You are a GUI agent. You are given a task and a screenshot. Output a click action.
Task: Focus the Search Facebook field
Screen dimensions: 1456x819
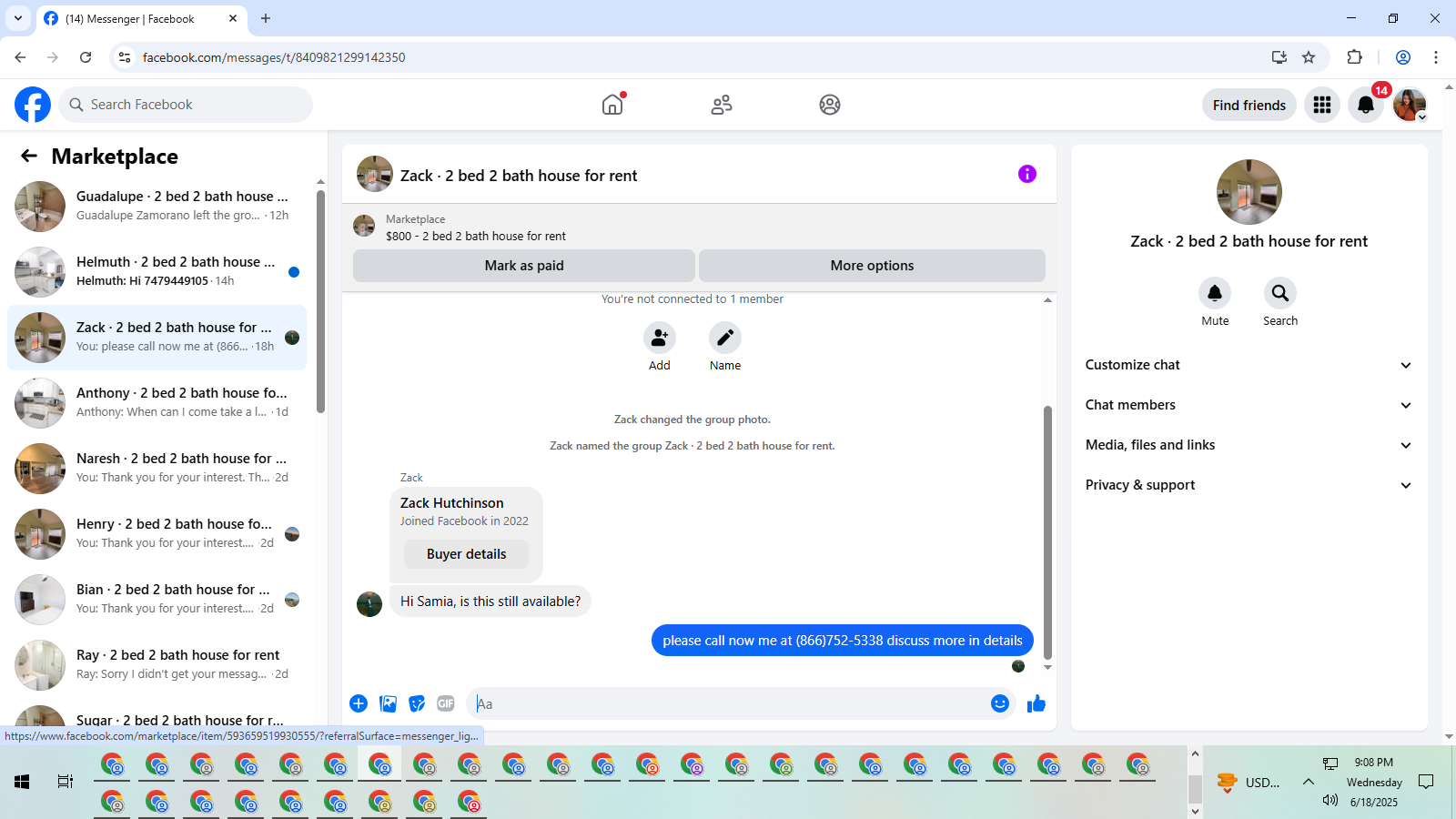point(186,105)
